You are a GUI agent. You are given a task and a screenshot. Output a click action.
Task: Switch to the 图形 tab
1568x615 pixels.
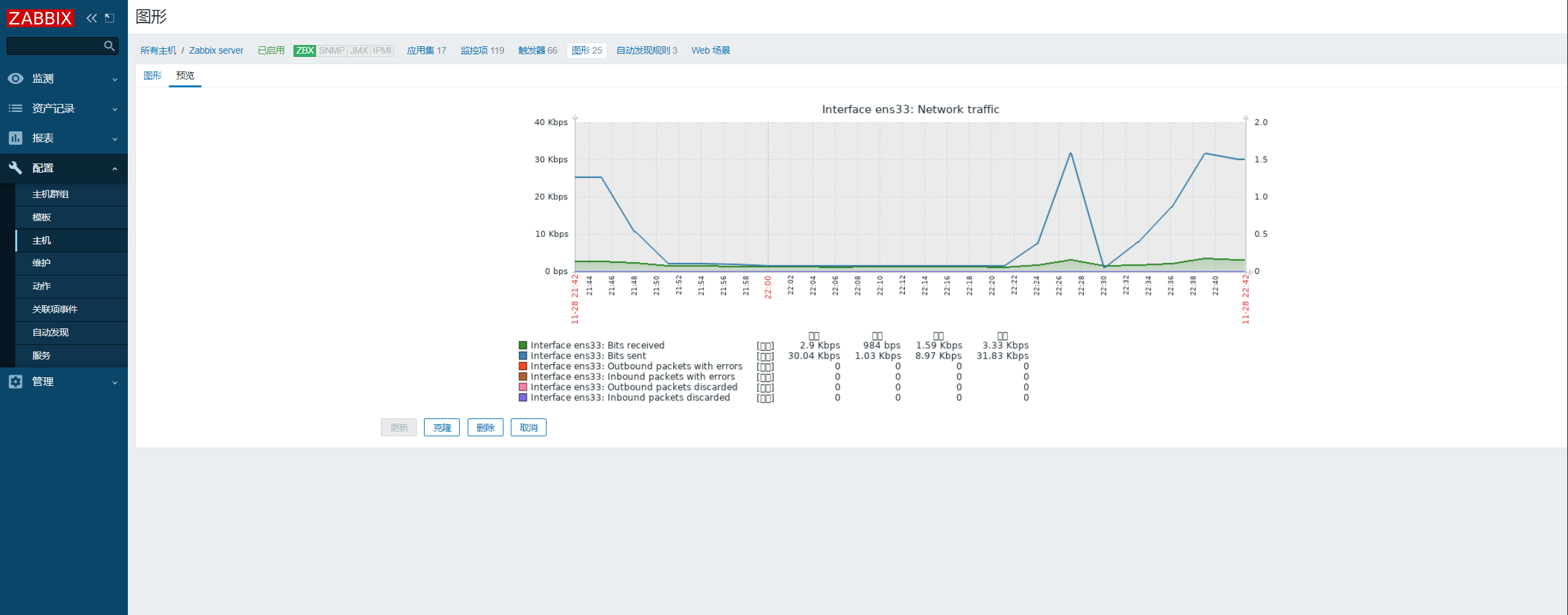(x=152, y=75)
